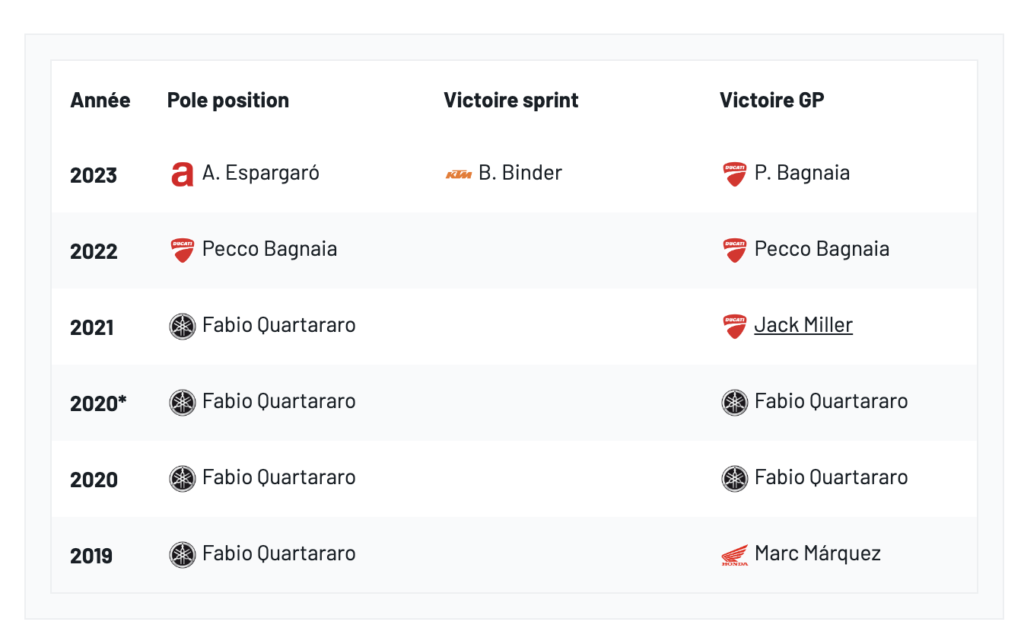Click the KTM logo beside B. Binder
Screen dimensions: 1024x641
[458, 174]
